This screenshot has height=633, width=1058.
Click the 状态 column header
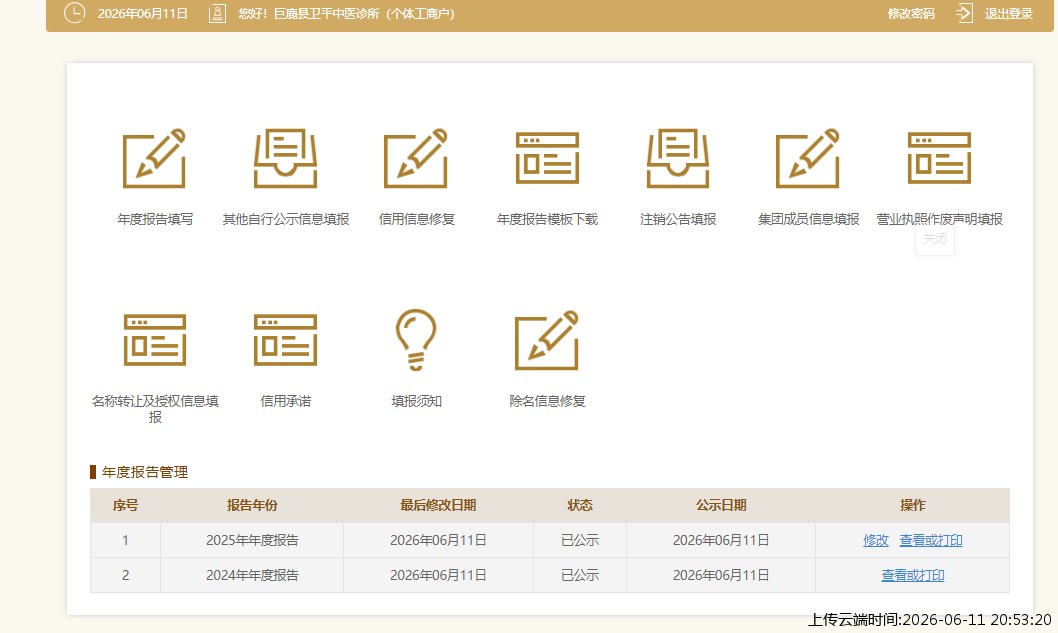[580, 505]
